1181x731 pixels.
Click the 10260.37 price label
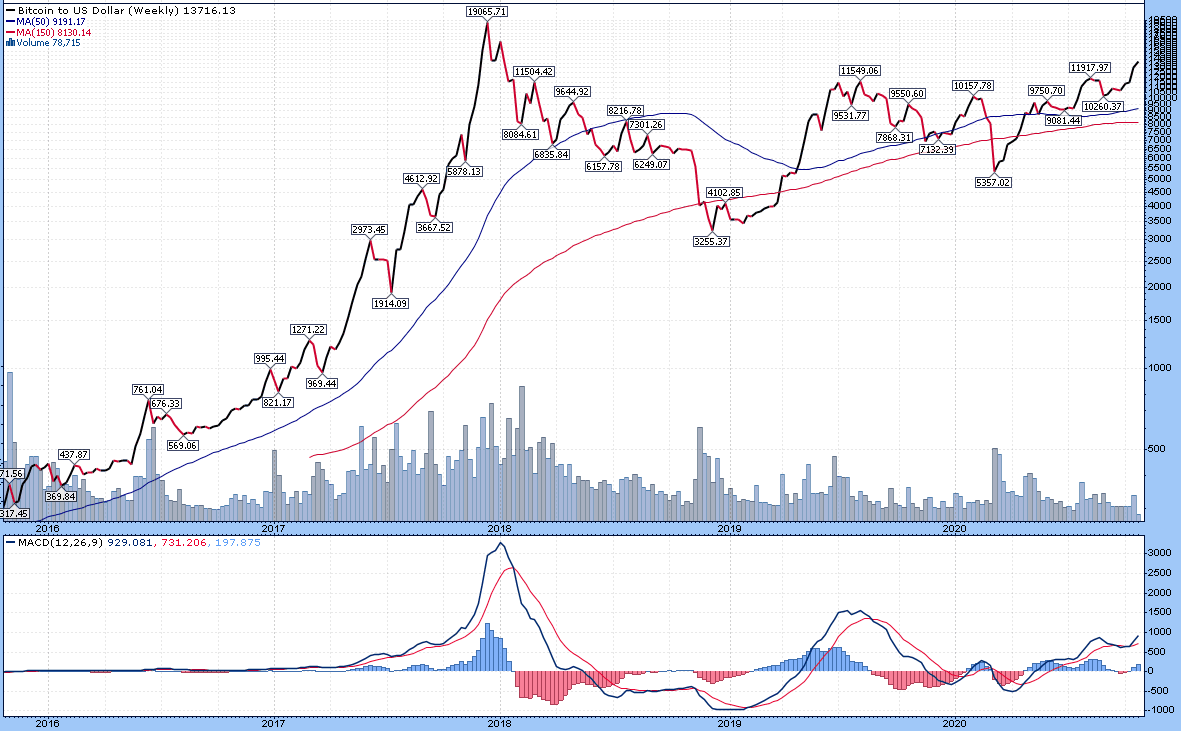(1103, 106)
